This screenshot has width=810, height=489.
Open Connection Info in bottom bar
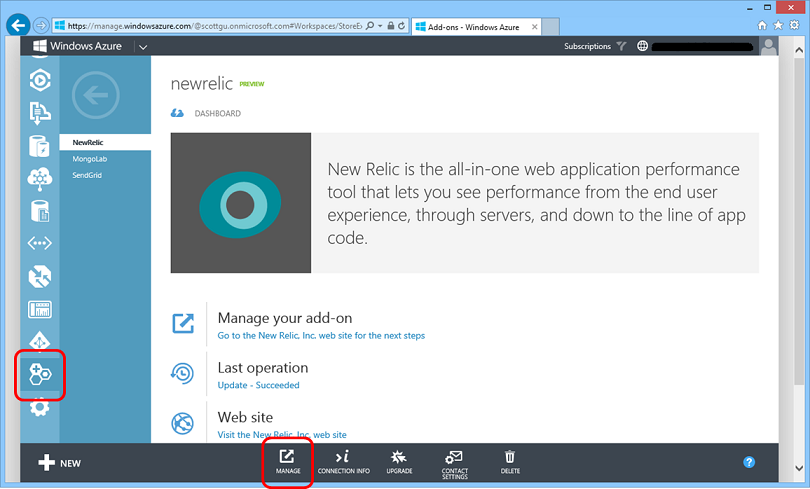click(344, 462)
